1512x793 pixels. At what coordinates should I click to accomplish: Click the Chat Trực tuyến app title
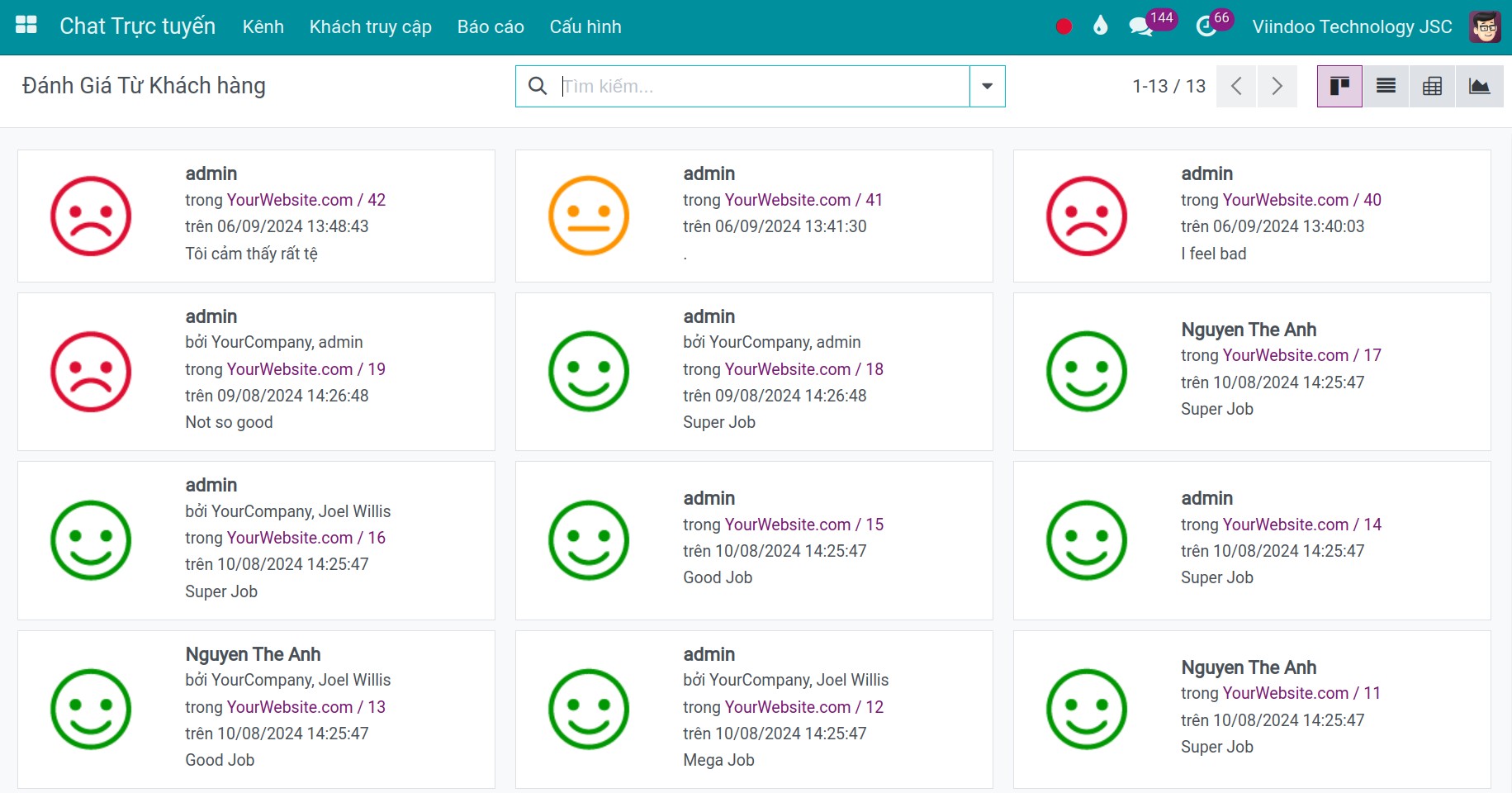(x=137, y=26)
